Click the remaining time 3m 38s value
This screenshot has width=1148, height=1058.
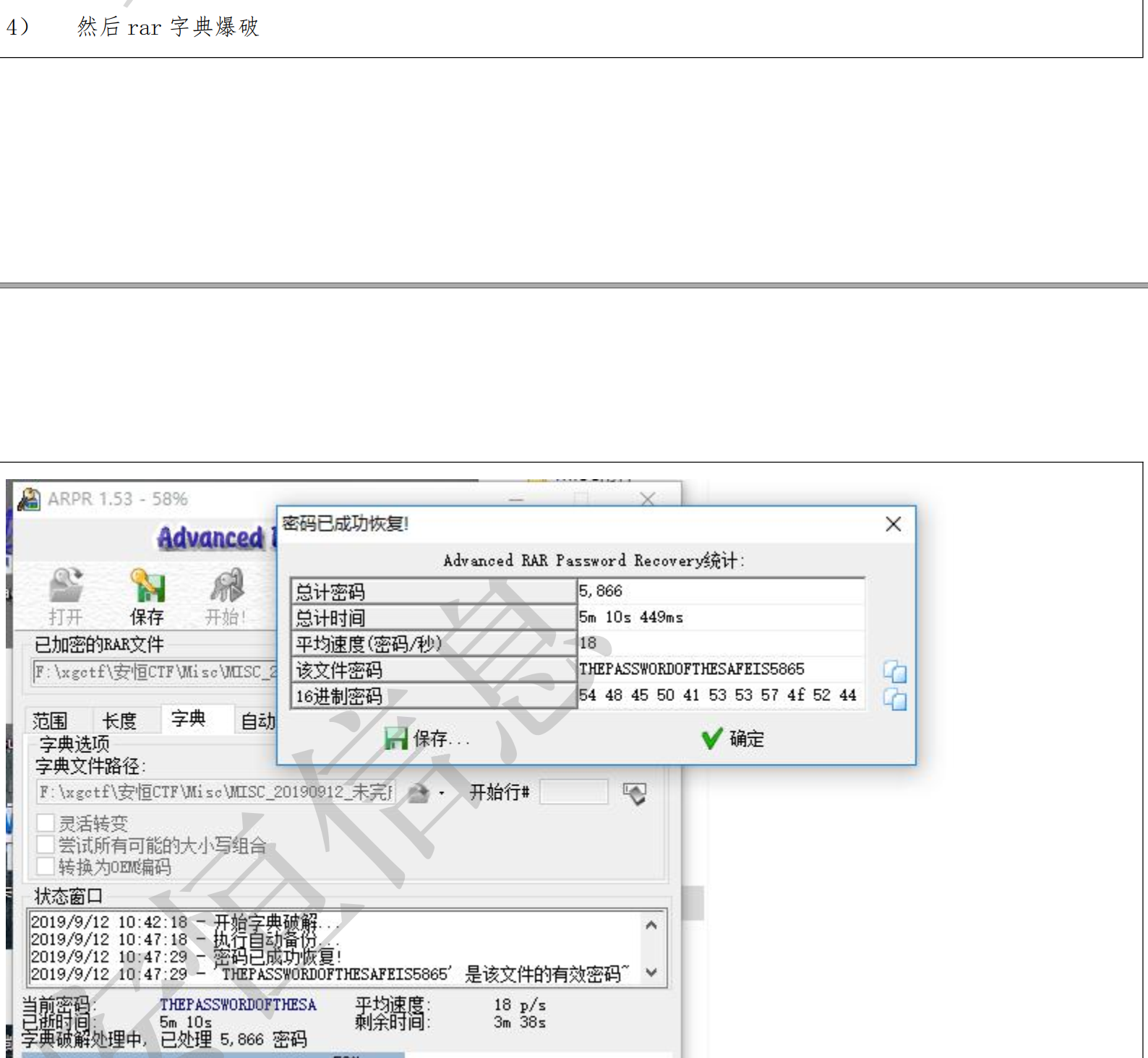pos(520,1022)
